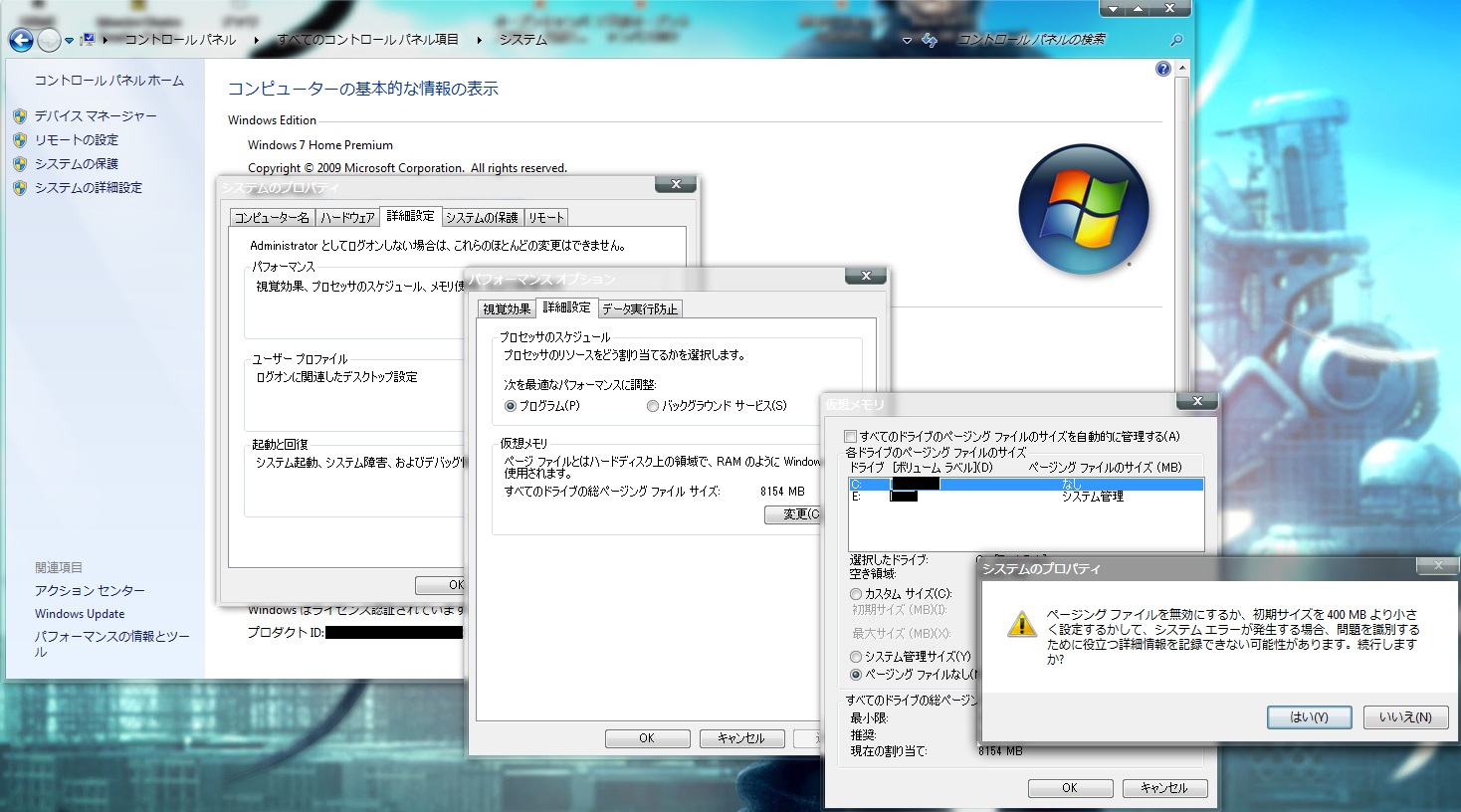Image resolution: width=1461 pixels, height=812 pixels.
Task: Expand the arrow after コントロールパネル breadcrumb
Action: (x=256, y=40)
